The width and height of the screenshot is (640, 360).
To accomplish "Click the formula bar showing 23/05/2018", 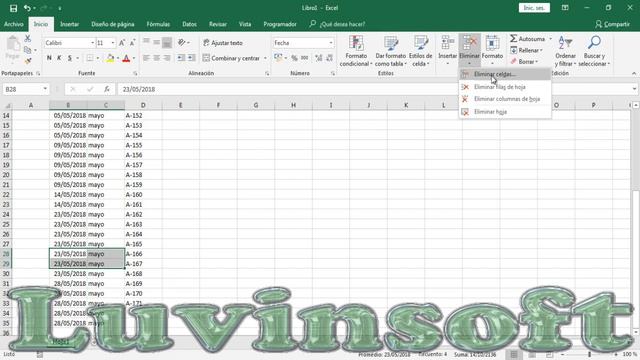I will click(375, 89).
